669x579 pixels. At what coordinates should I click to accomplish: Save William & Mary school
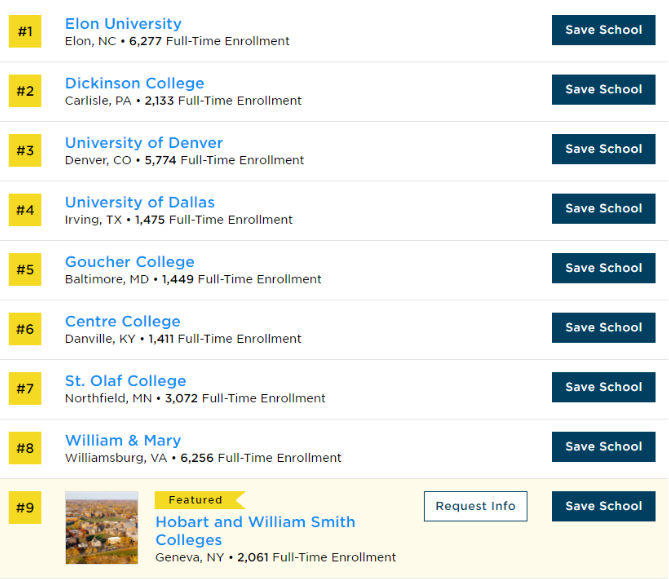point(603,446)
